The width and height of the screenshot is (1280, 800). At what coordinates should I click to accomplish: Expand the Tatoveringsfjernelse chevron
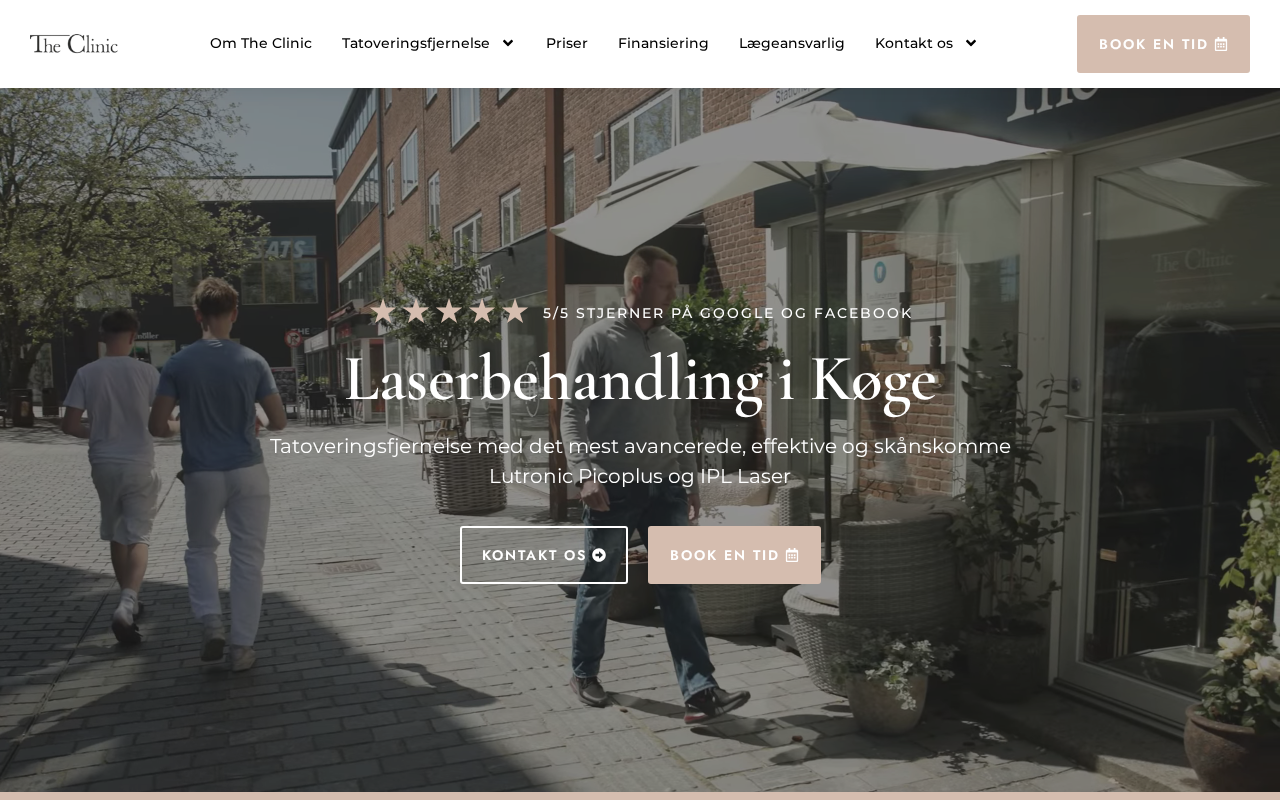click(x=508, y=43)
